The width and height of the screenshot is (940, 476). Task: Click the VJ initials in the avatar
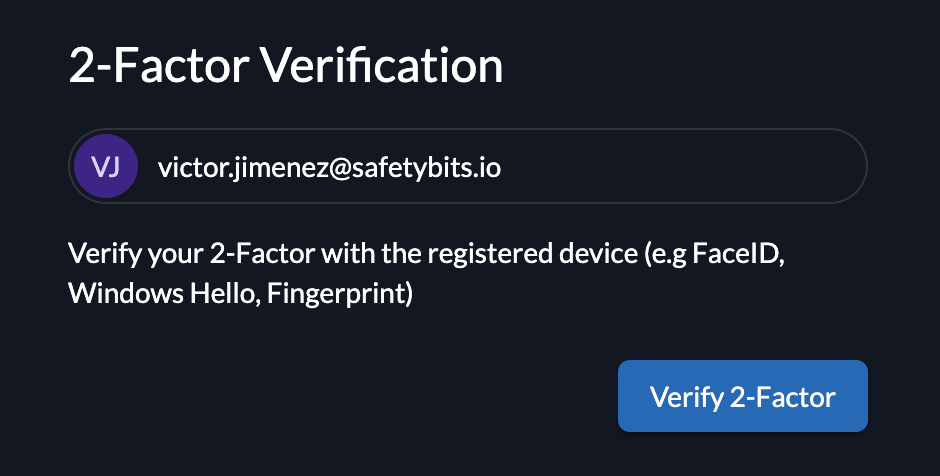(x=105, y=167)
